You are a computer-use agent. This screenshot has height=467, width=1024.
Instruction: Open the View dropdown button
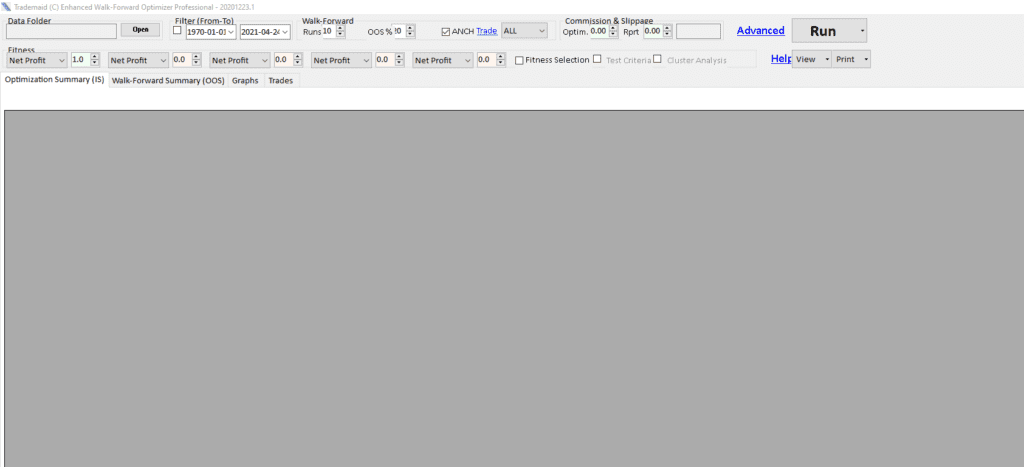point(810,60)
